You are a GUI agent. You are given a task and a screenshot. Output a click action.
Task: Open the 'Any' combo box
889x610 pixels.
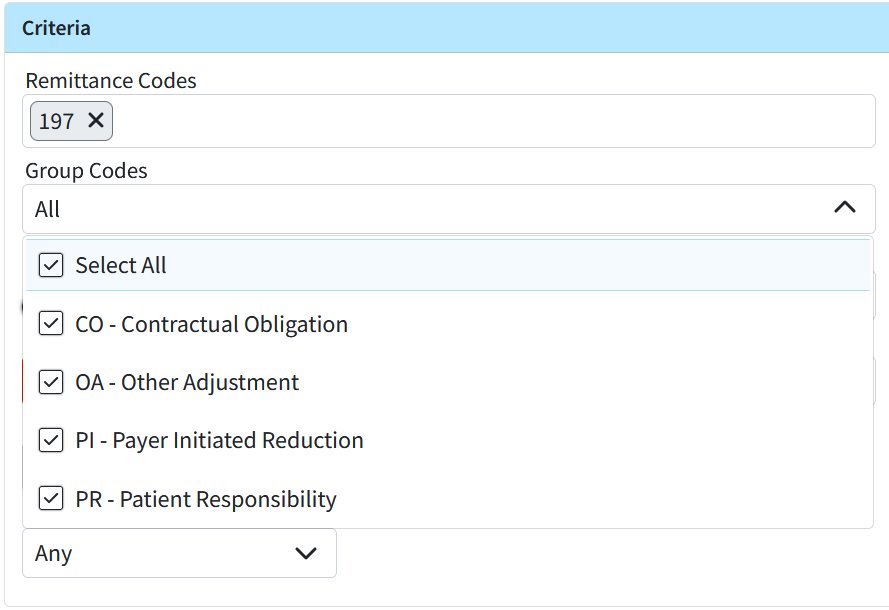pyautogui.click(x=160, y=553)
